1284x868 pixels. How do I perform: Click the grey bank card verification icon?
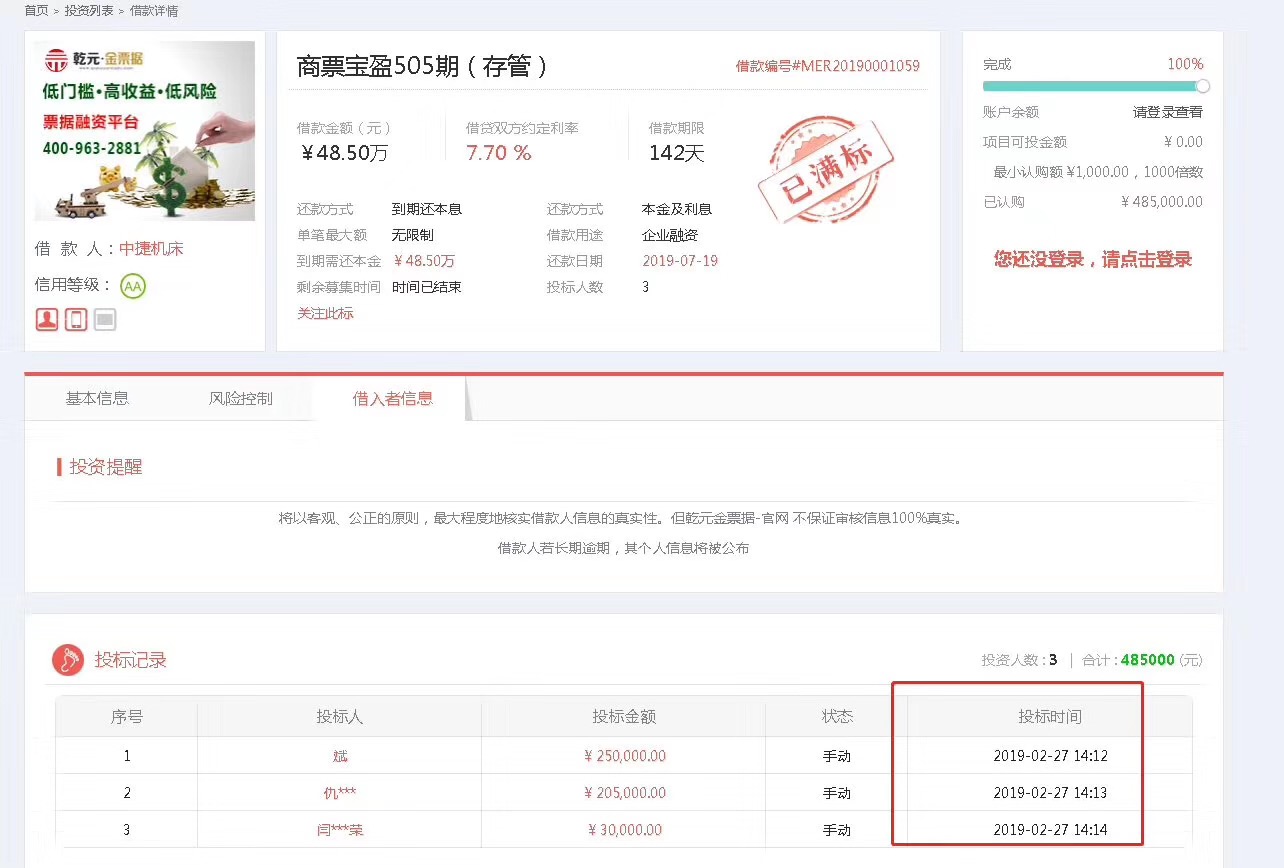click(103, 318)
